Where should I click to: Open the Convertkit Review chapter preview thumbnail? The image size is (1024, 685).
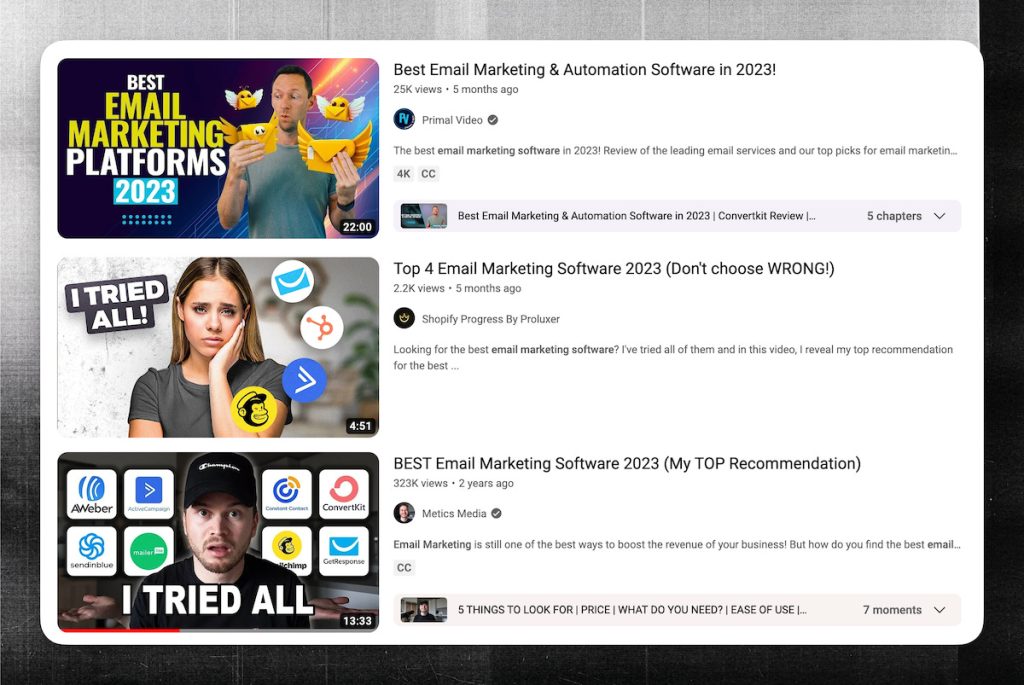coord(424,216)
